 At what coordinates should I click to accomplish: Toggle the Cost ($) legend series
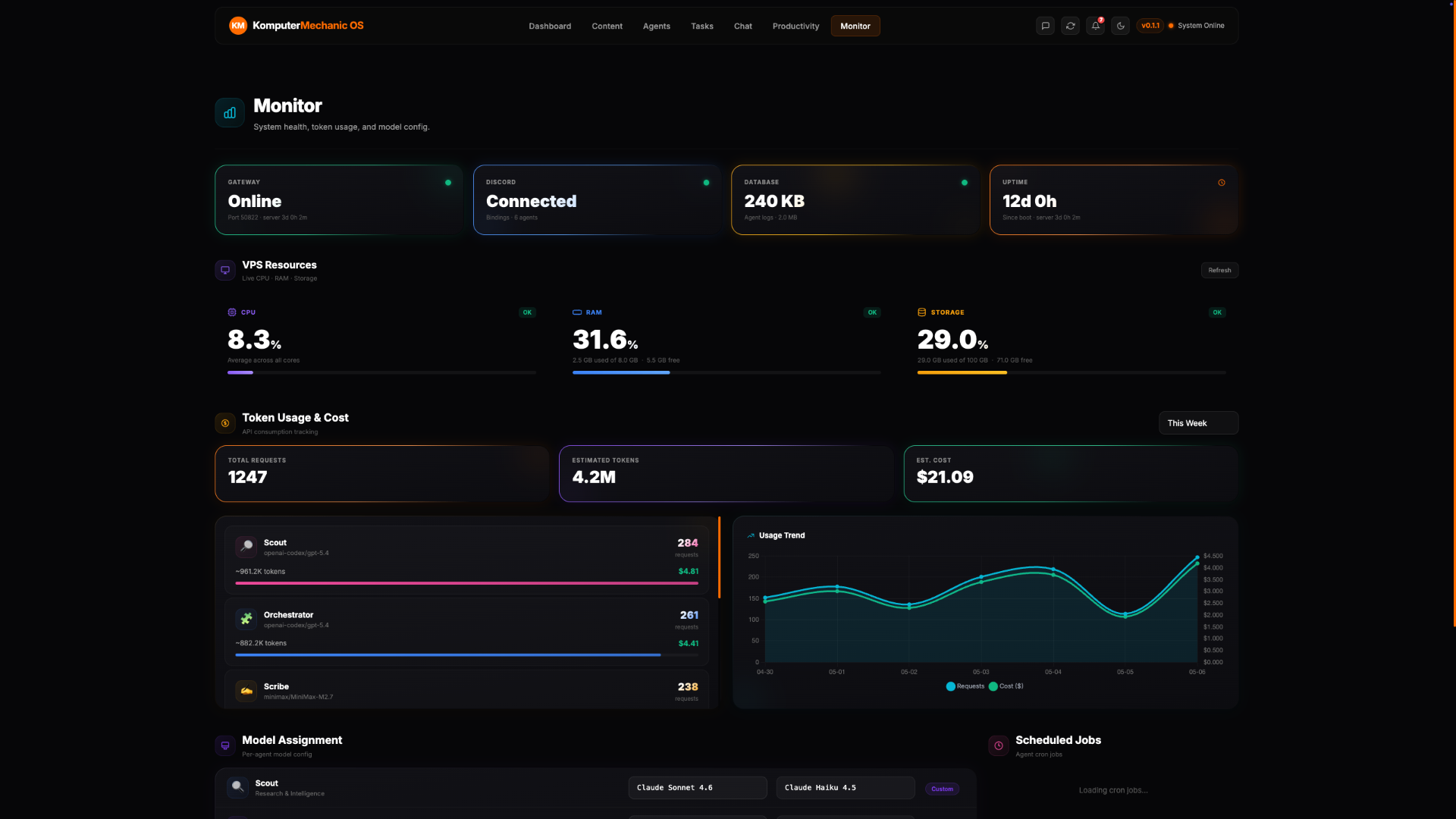(x=1006, y=686)
